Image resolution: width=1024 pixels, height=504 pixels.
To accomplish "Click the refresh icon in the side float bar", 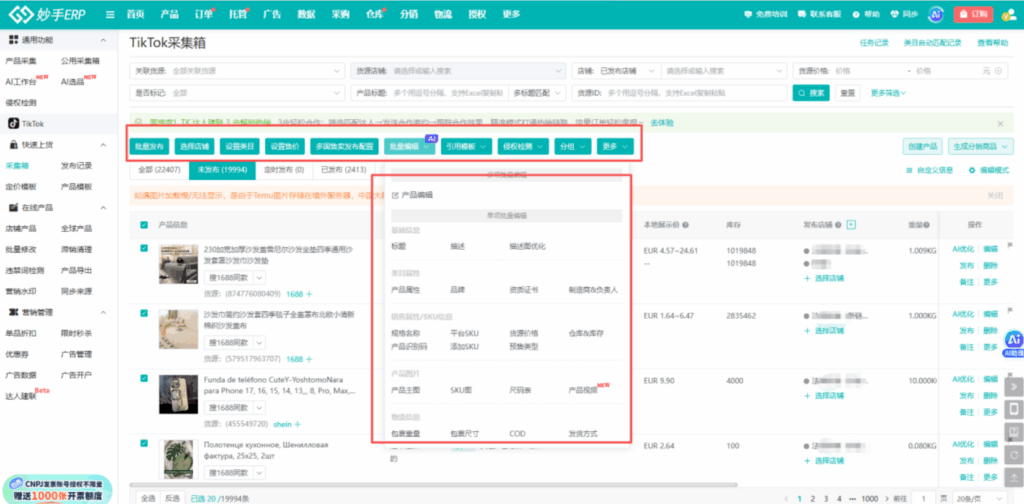I will (1014, 454).
